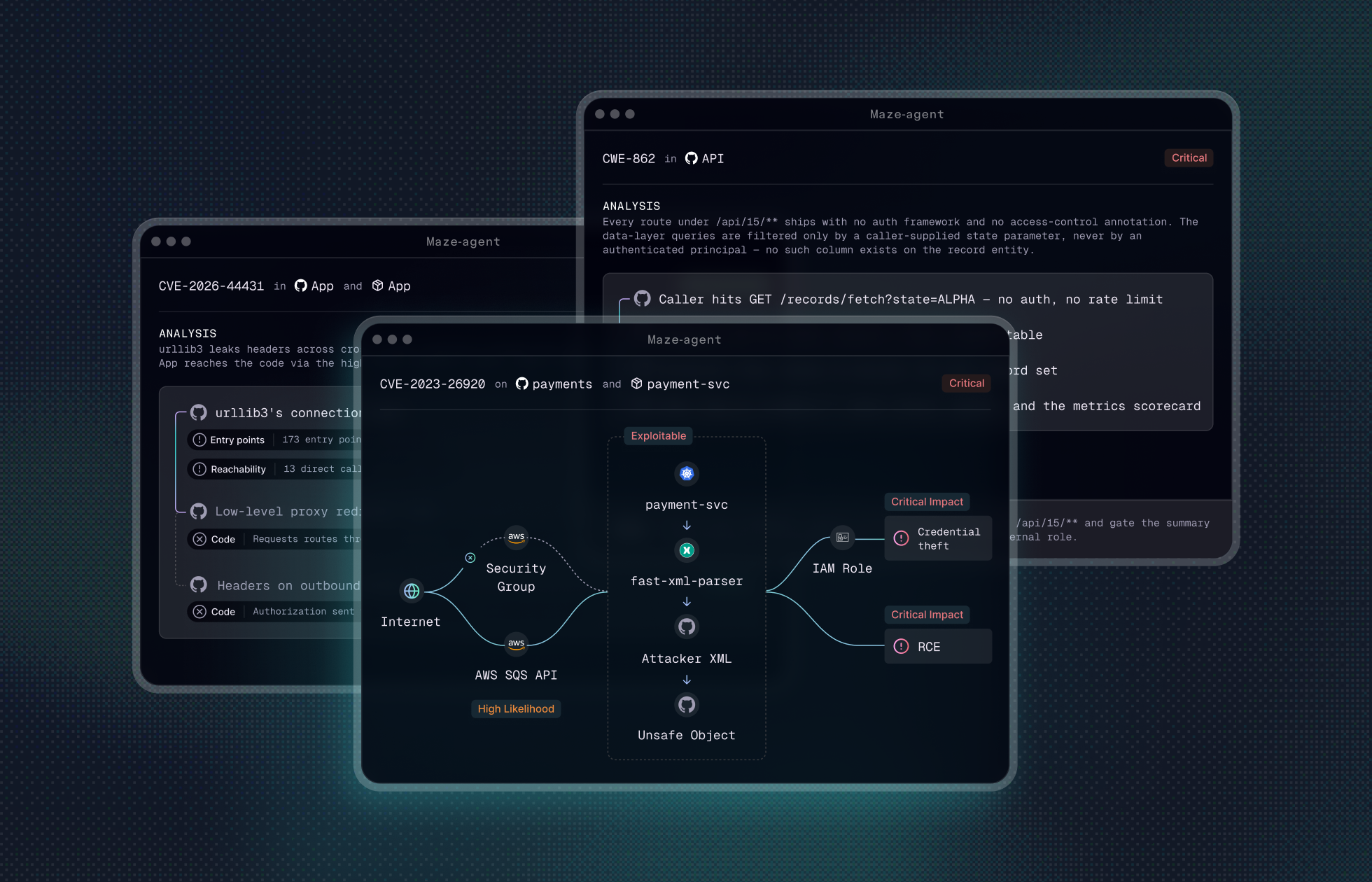The height and width of the screenshot is (882, 1372).
Task: Click the CWE-862 identifier
Action: click(x=629, y=158)
